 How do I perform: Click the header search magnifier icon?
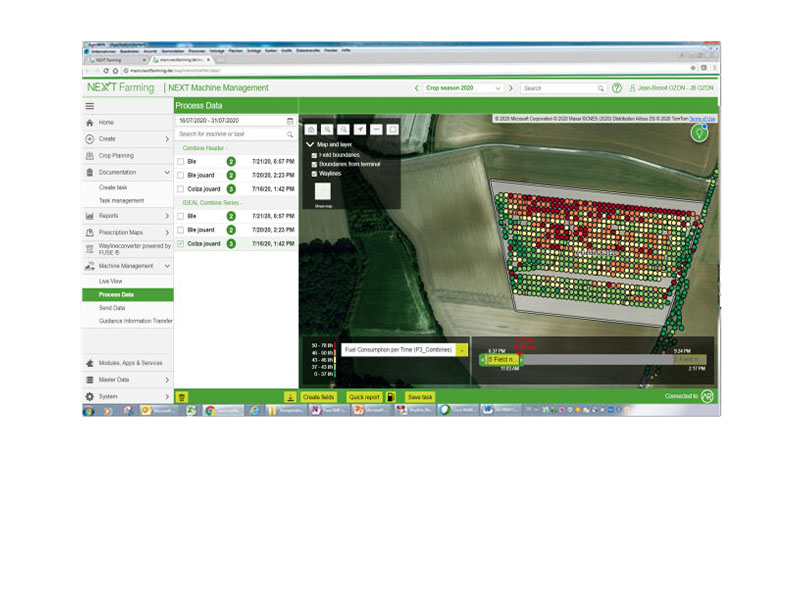pos(601,88)
